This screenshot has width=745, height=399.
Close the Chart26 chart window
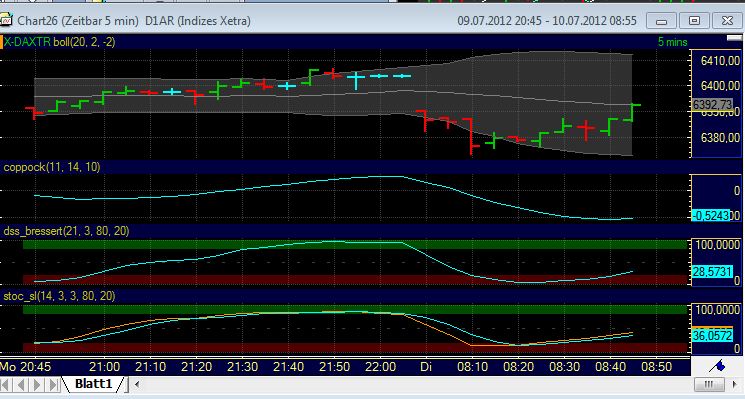727,21
